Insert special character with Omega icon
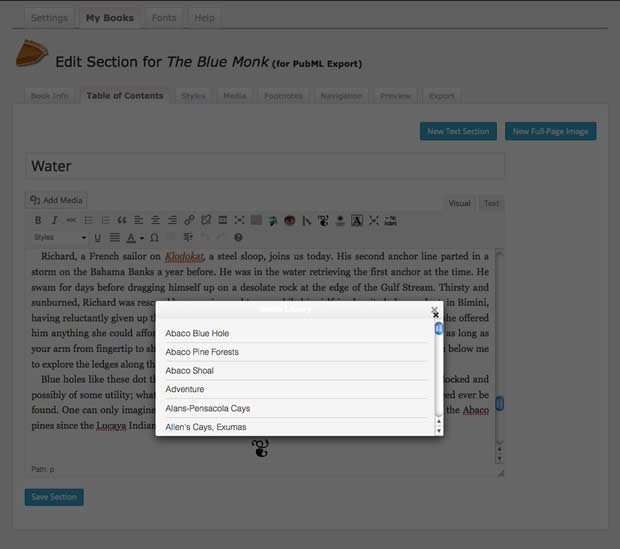The height and width of the screenshot is (549, 620). (x=155, y=238)
